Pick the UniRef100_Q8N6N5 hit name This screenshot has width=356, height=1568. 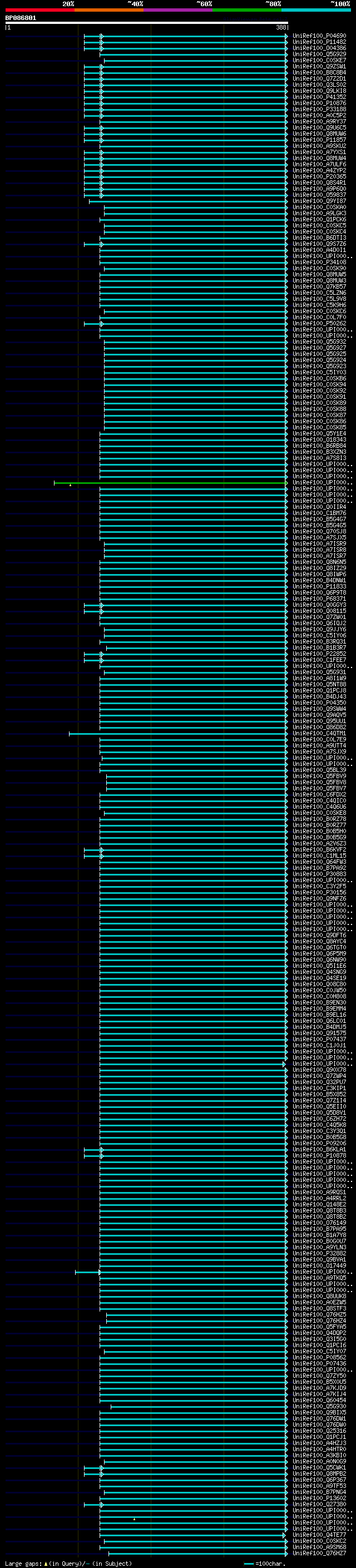click(x=319, y=562)
